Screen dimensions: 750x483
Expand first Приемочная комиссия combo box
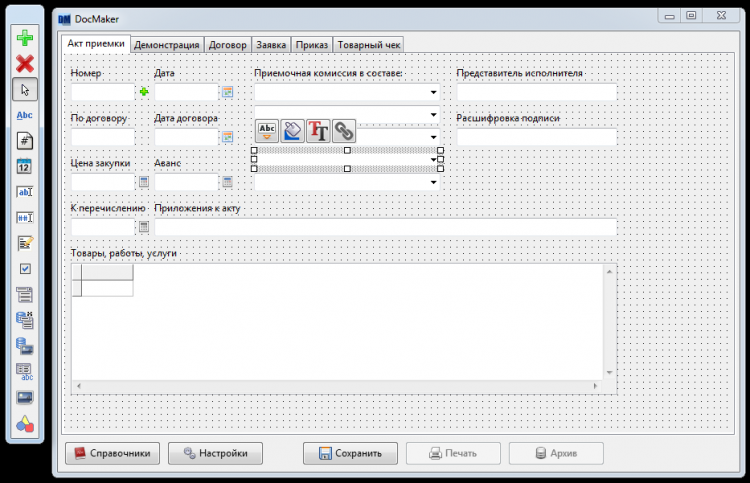(433, 92)
